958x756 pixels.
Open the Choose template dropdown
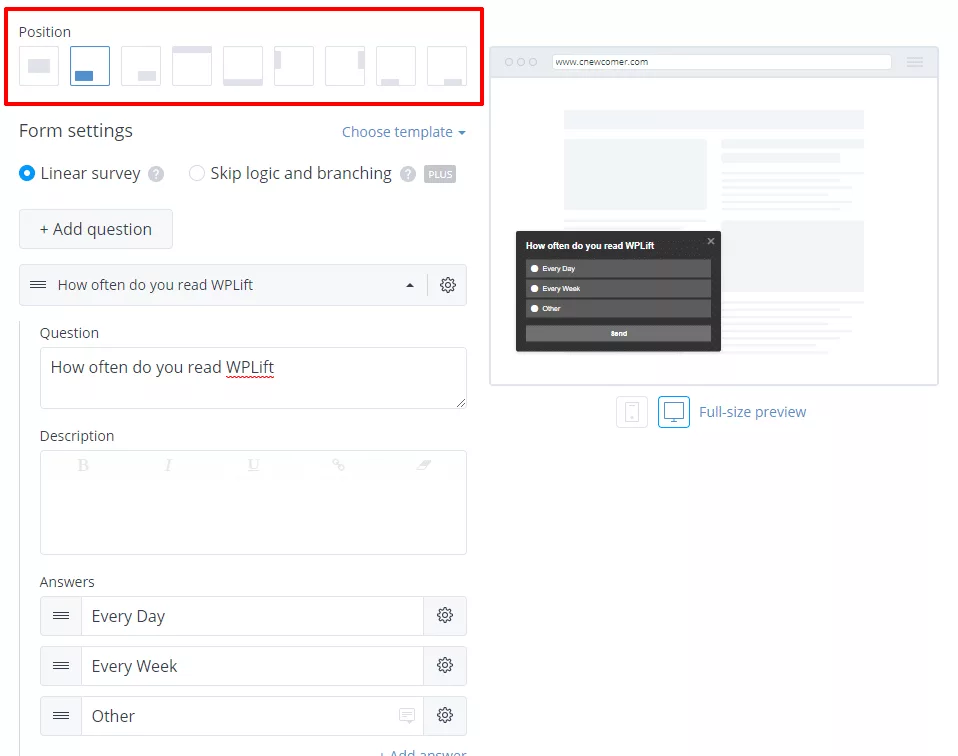(404, 132)
